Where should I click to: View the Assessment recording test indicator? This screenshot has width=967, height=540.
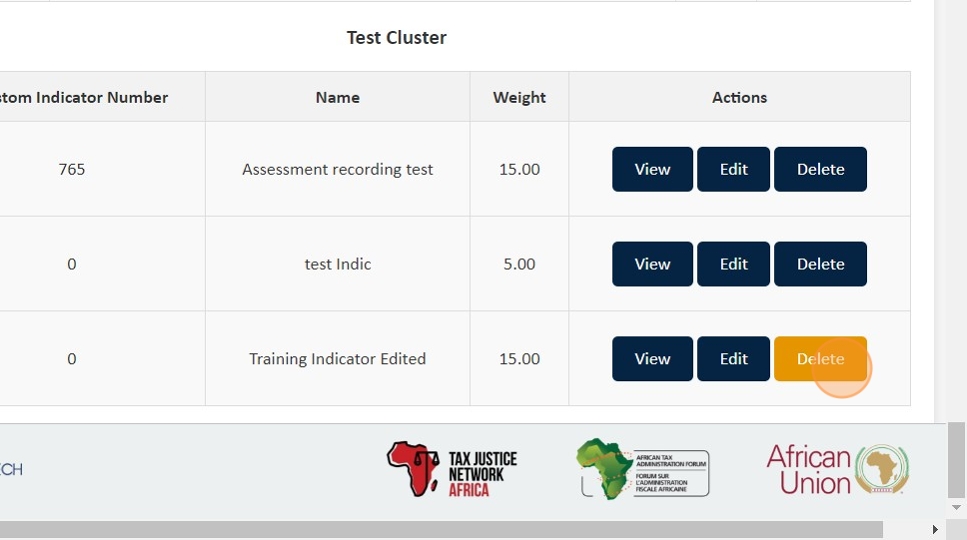pos(652,169)
